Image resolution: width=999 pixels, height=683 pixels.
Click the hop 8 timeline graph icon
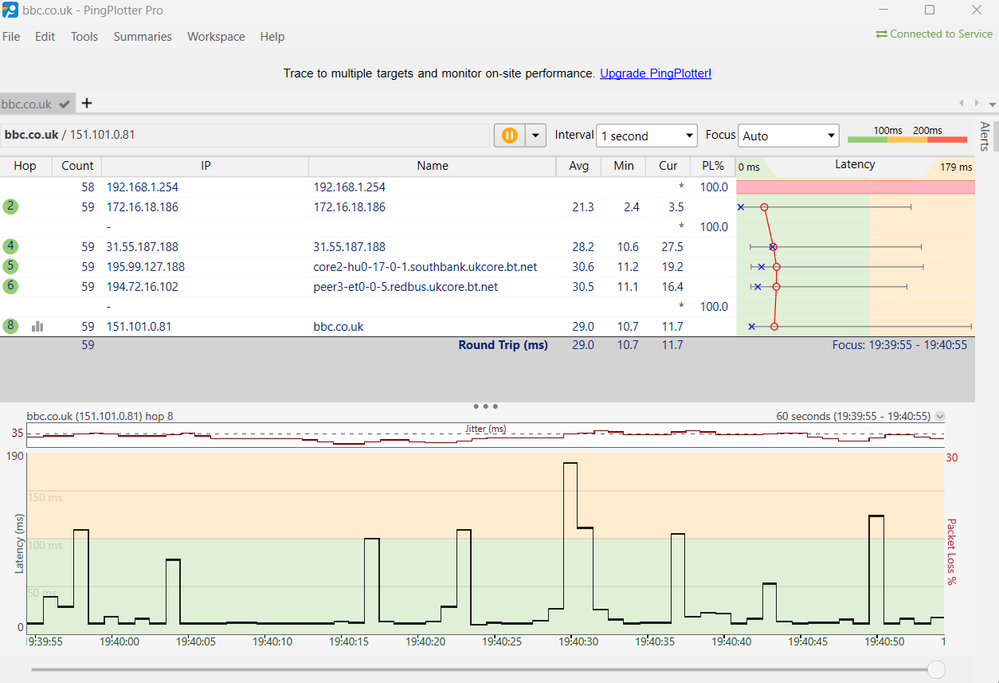(38, 326)
